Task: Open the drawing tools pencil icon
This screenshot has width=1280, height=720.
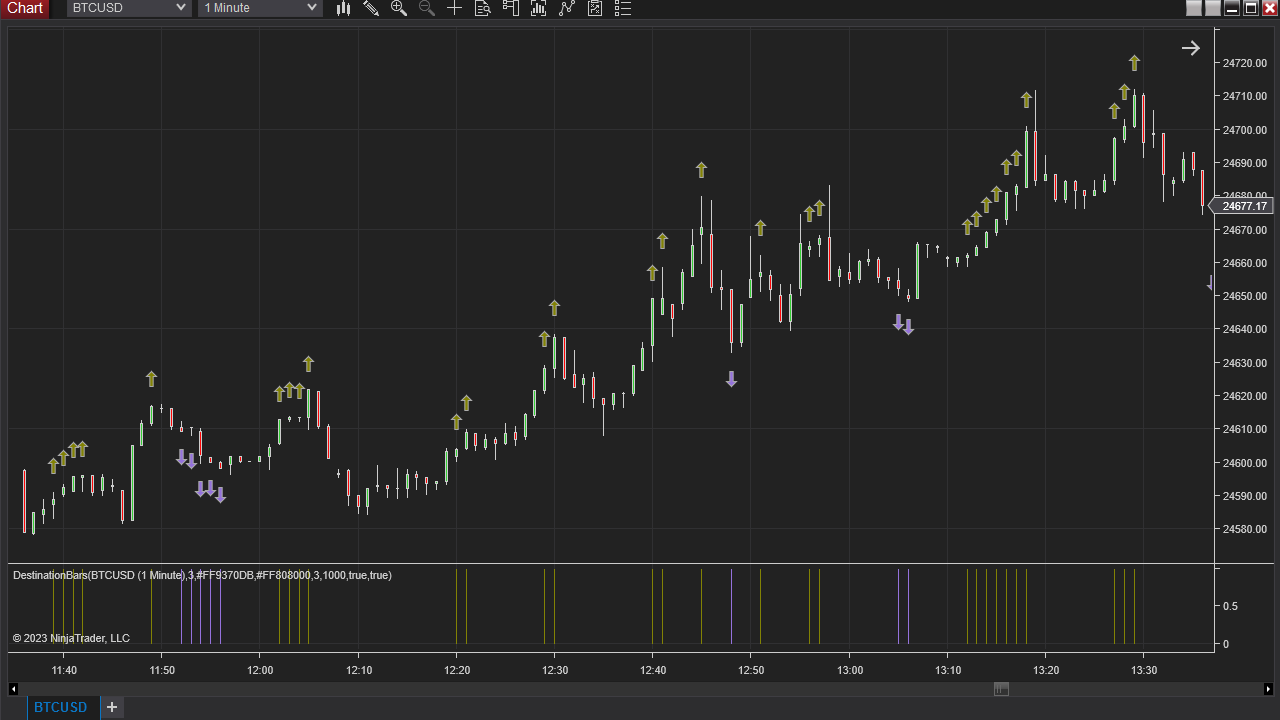Action: (x=371, y=8)
